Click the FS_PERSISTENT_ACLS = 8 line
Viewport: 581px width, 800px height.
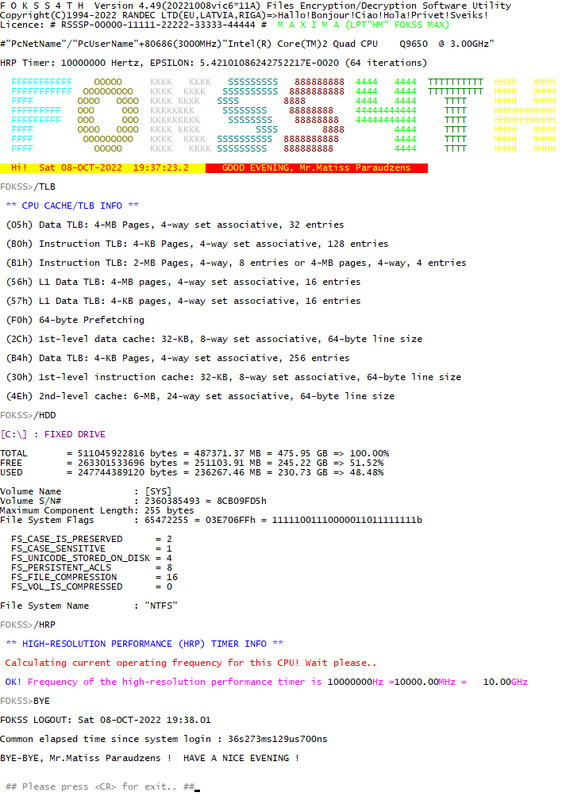(91, 568)
